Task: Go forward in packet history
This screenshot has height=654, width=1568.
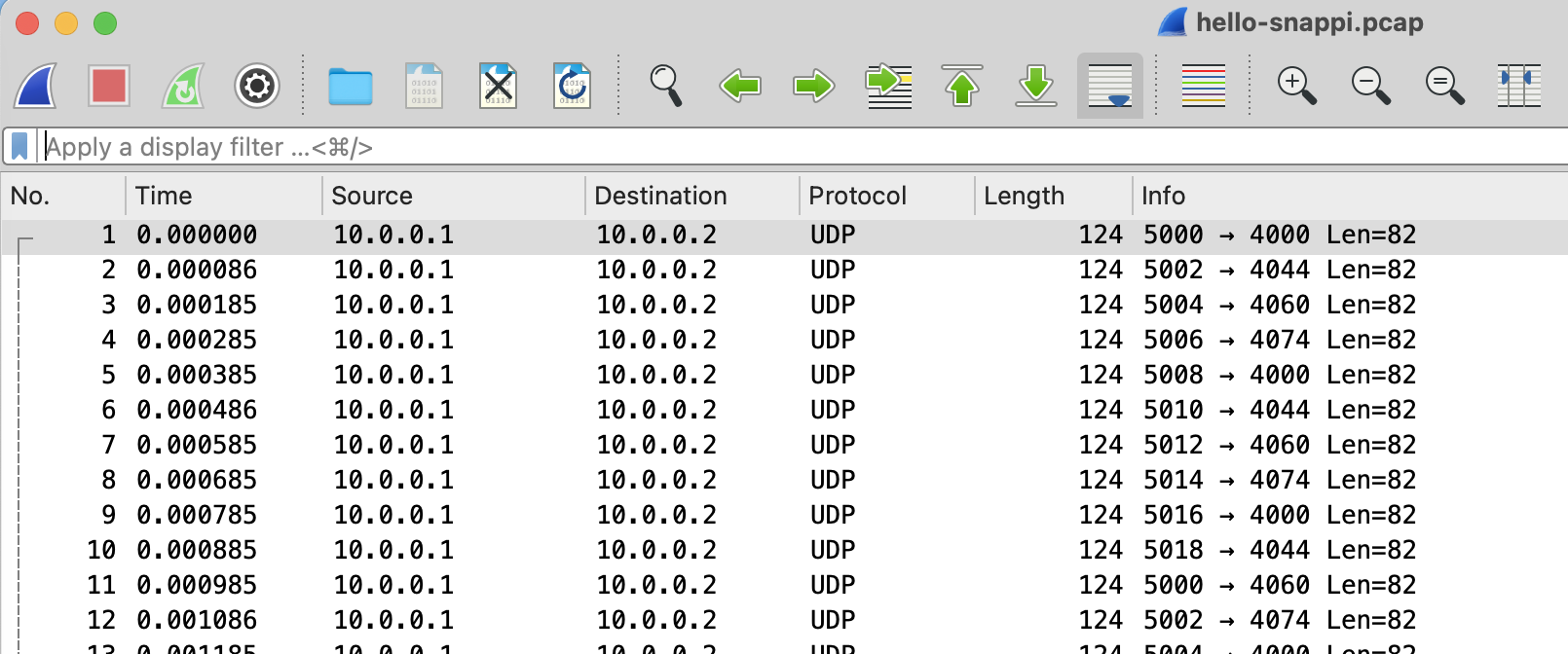Action: click(x=814, y=86)
